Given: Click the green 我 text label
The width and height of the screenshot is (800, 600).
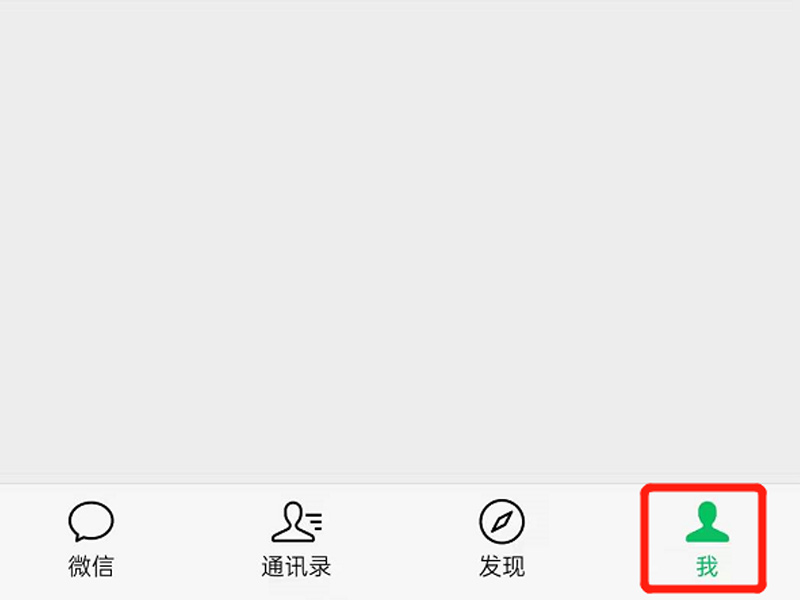Looking at the screenshot, I should tap(707, 566).
